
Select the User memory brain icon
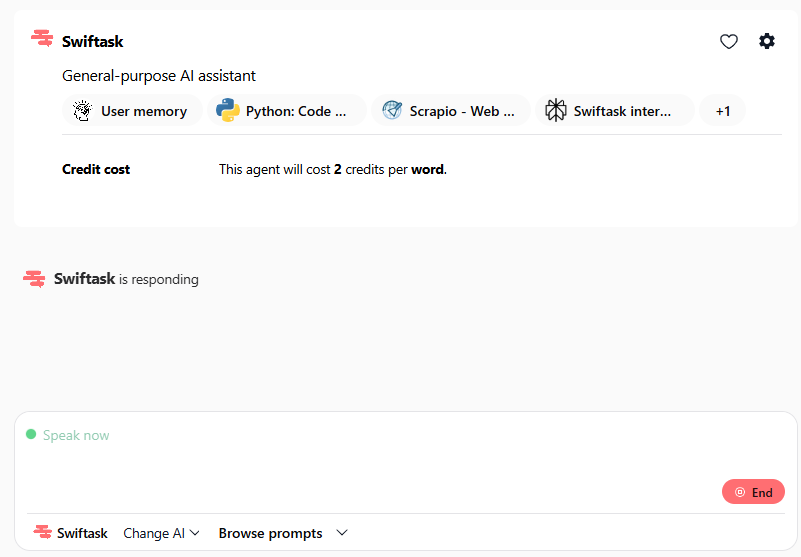pos(82,111)
